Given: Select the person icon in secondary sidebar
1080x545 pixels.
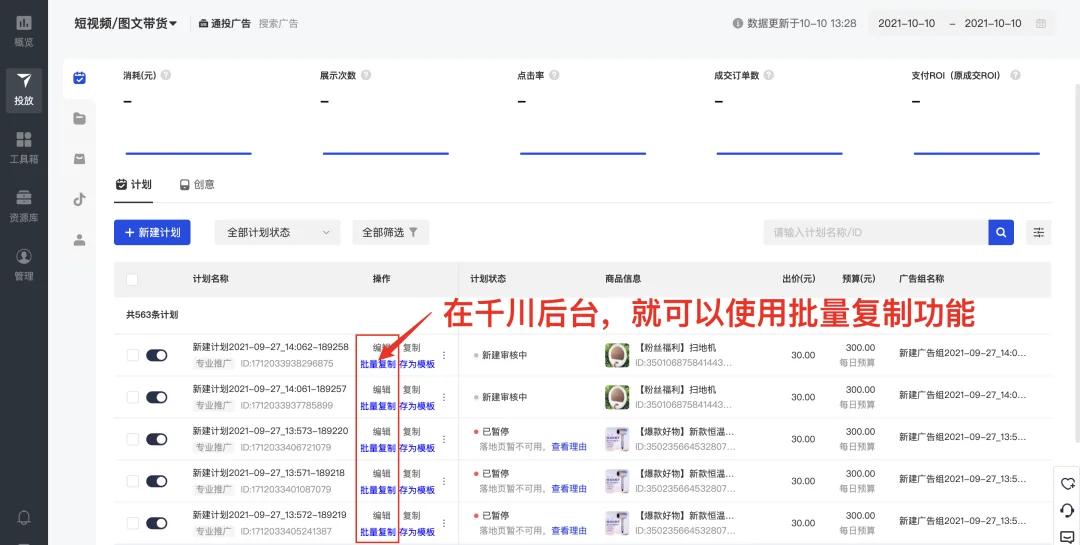Looking at the screenshot, I should click(x=79, y=240).
